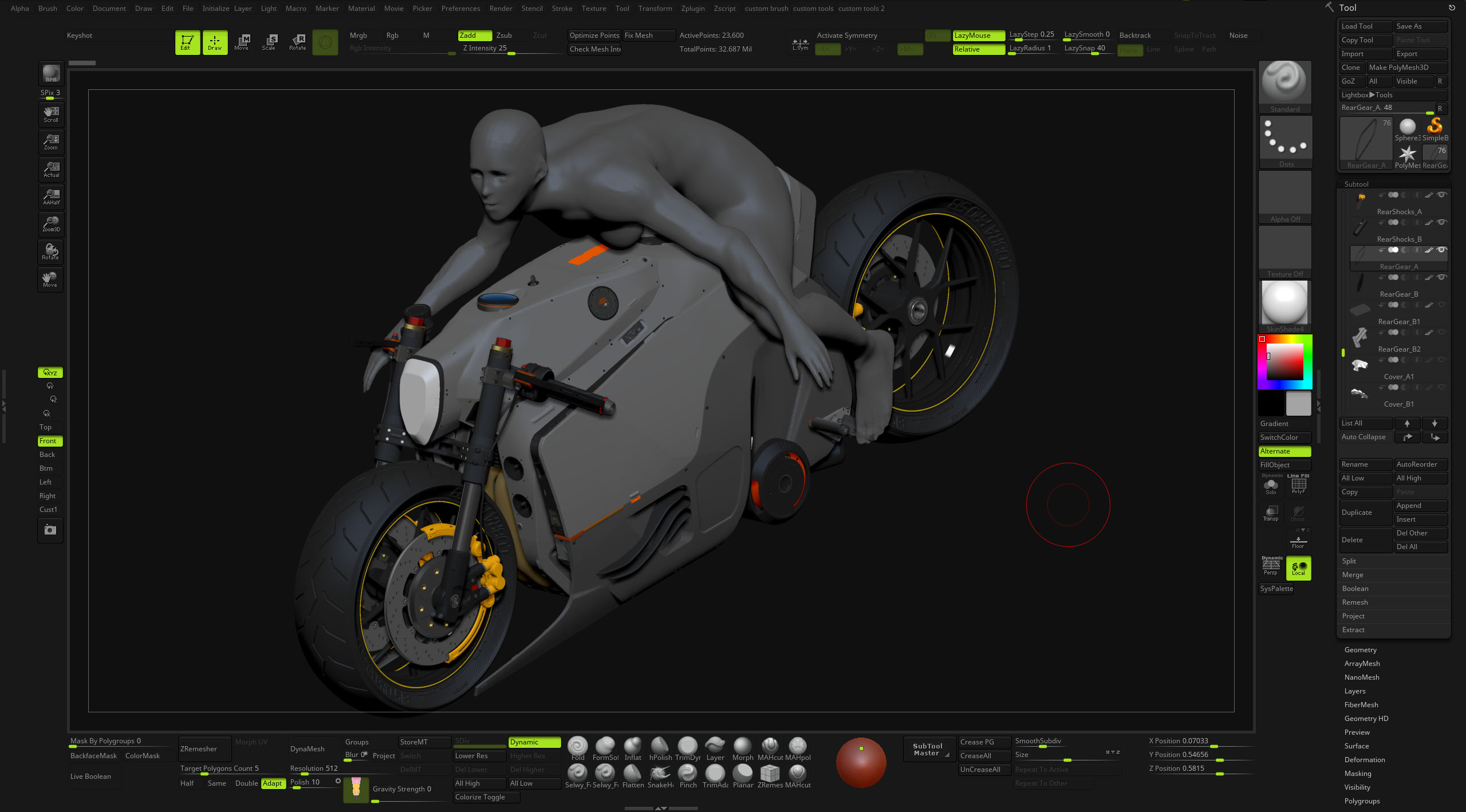Open the Standard brush picker
This screenshot has width=1466, height=812.
(1285, 87)
